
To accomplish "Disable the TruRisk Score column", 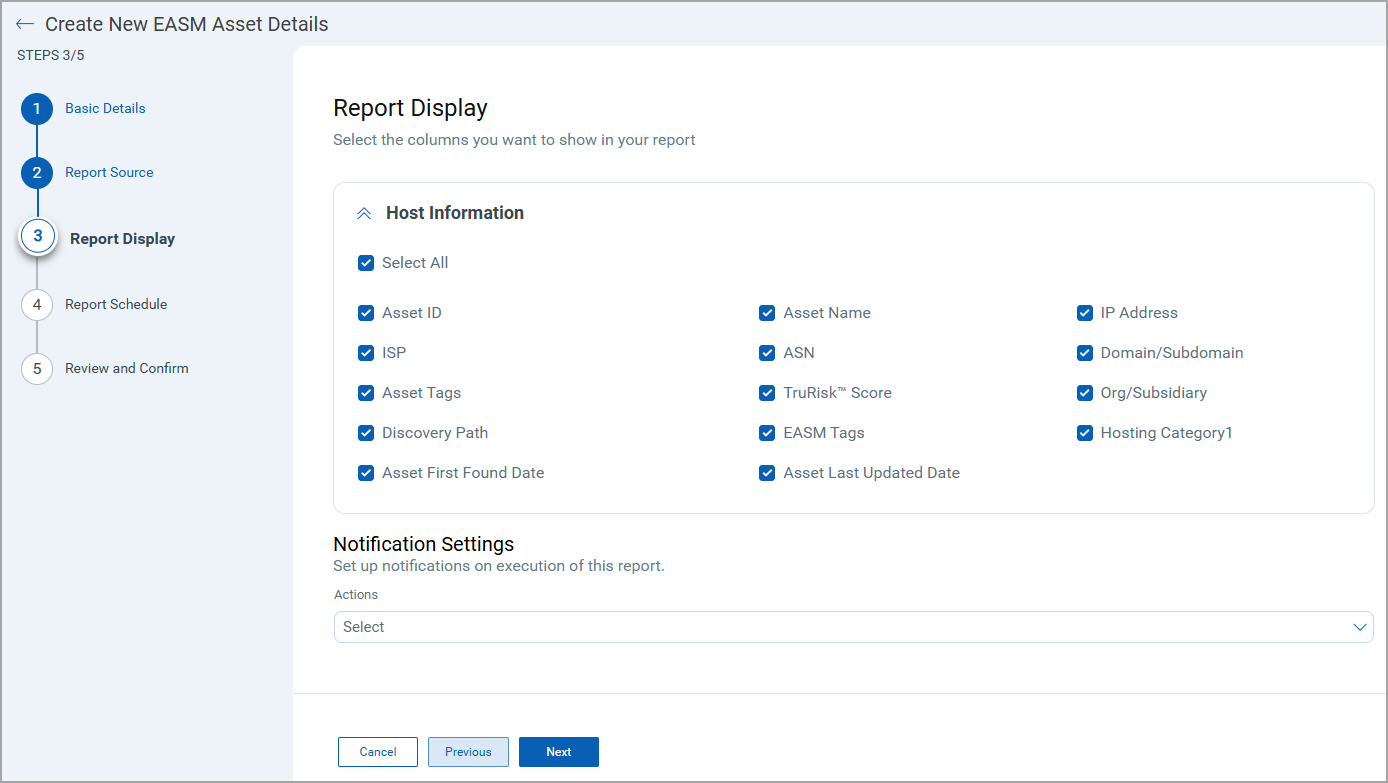I will (767, 393).
